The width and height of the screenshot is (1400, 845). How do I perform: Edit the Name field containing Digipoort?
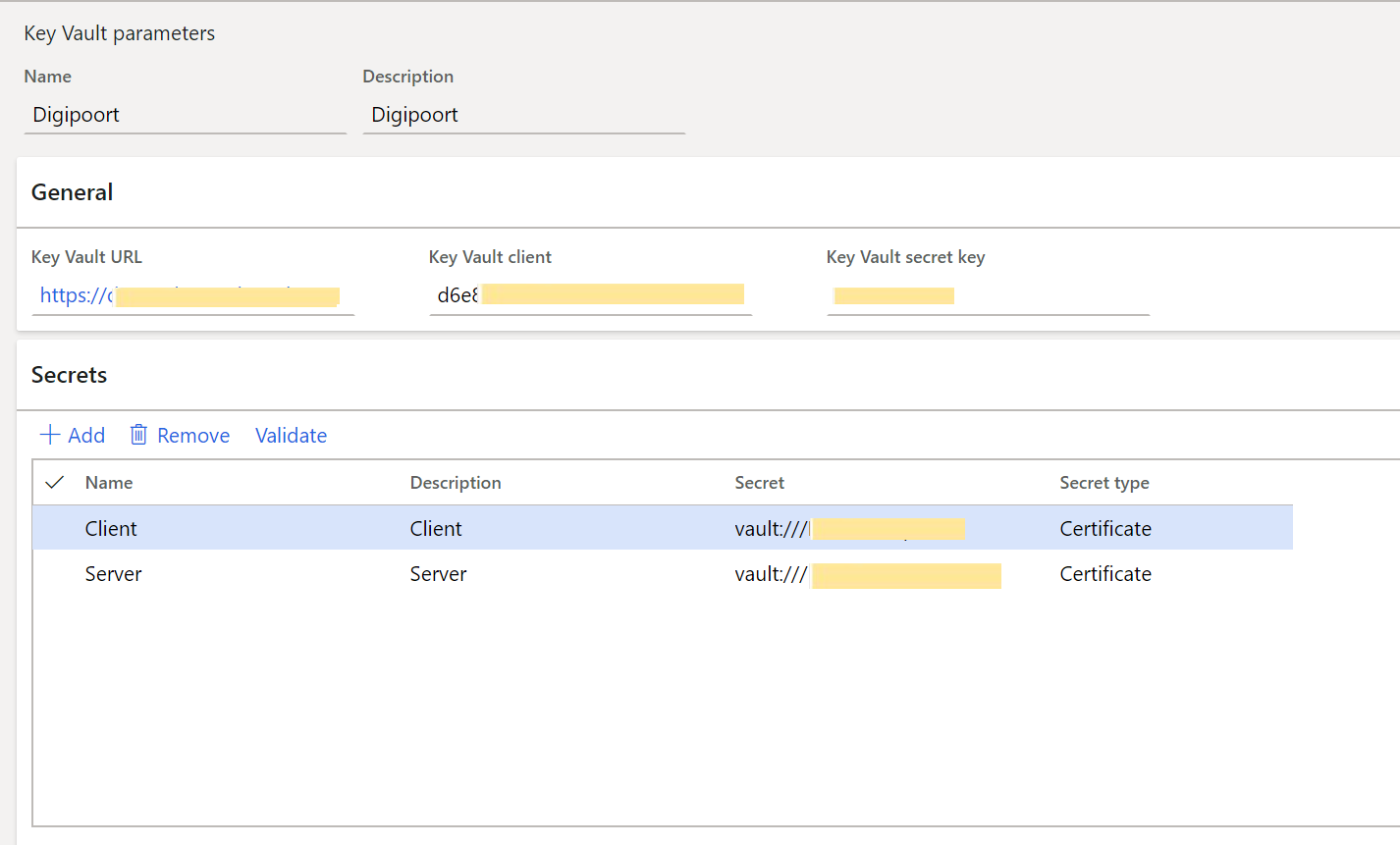coord(185,115)
